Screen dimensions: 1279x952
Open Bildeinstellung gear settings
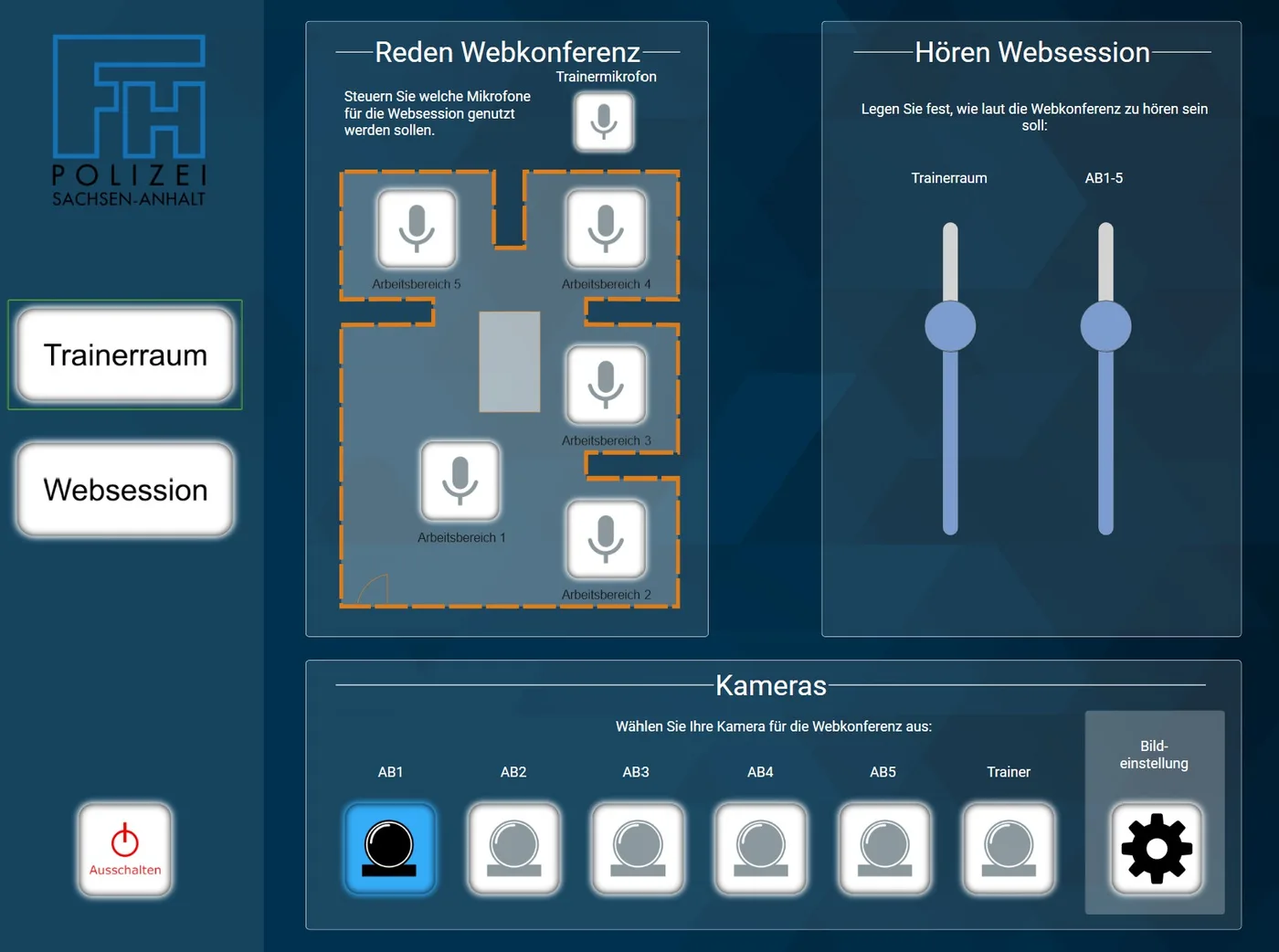click(x=1156, y=848)
